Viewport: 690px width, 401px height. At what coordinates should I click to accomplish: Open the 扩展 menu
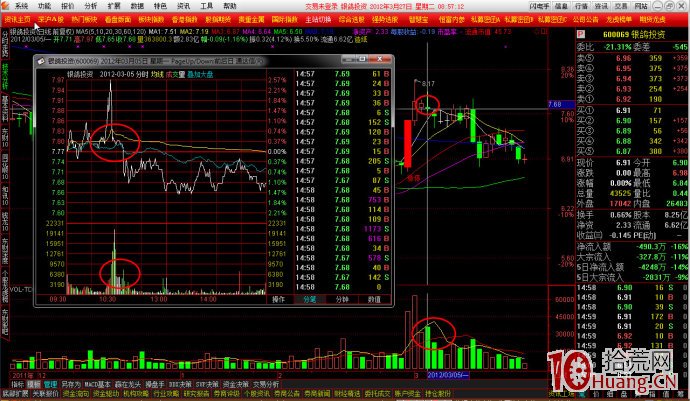point(114,6)
